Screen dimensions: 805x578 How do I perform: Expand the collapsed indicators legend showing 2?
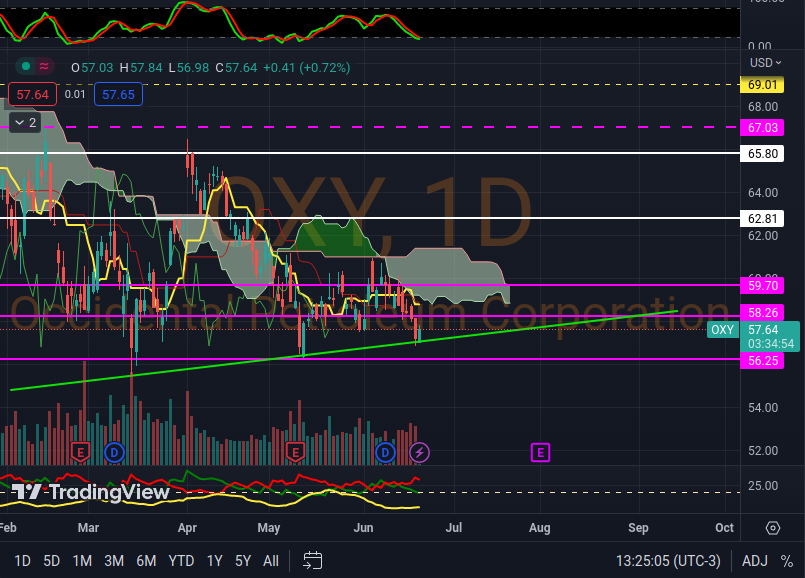(x=26, y=123)
